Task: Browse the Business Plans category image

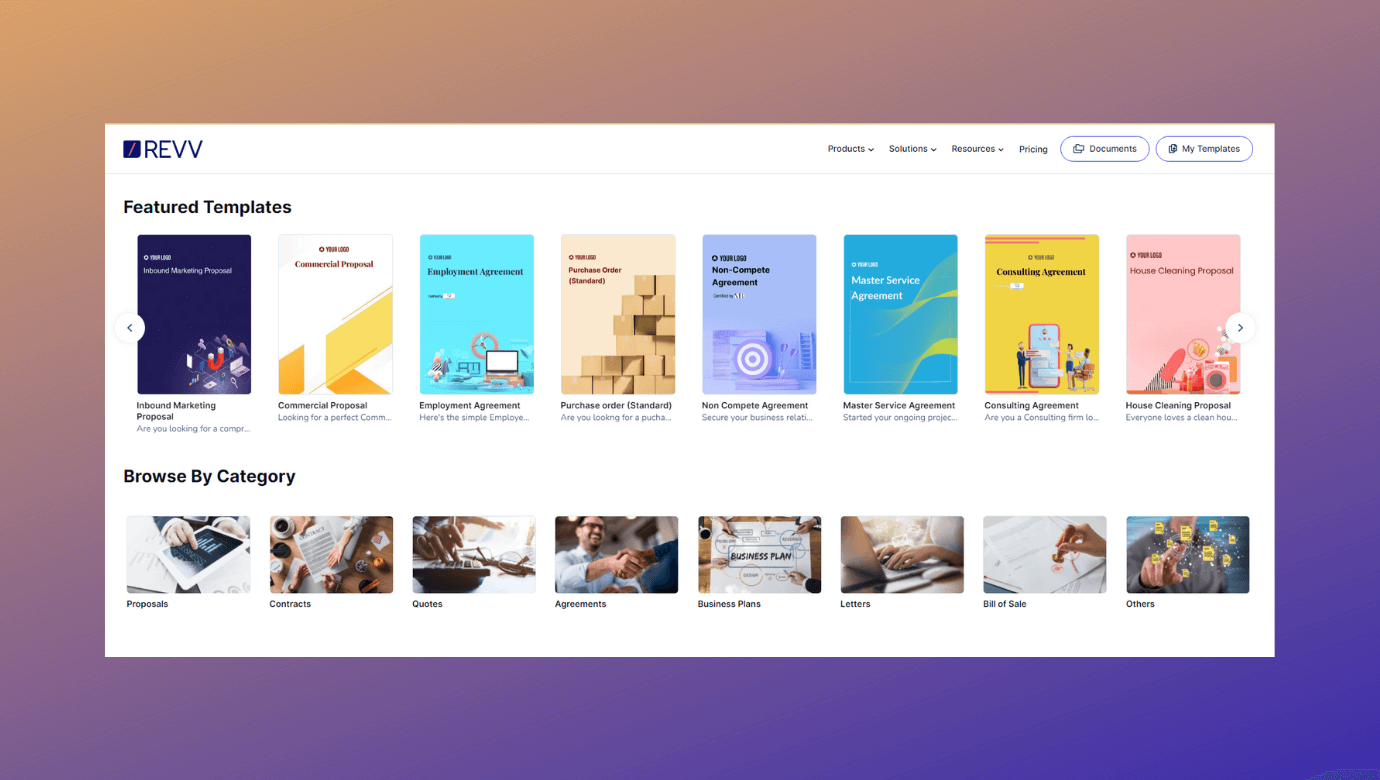Action: click(759, 555)
